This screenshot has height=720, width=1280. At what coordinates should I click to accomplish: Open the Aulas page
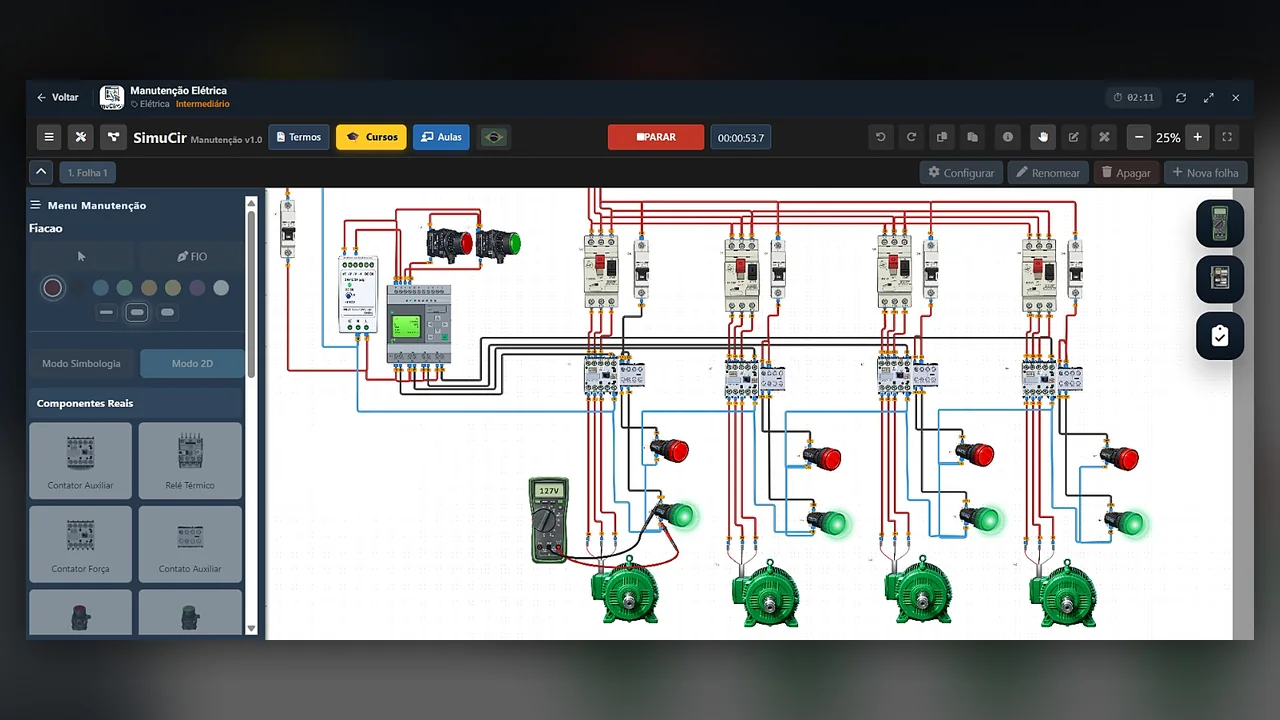click(x=441, y=137)
